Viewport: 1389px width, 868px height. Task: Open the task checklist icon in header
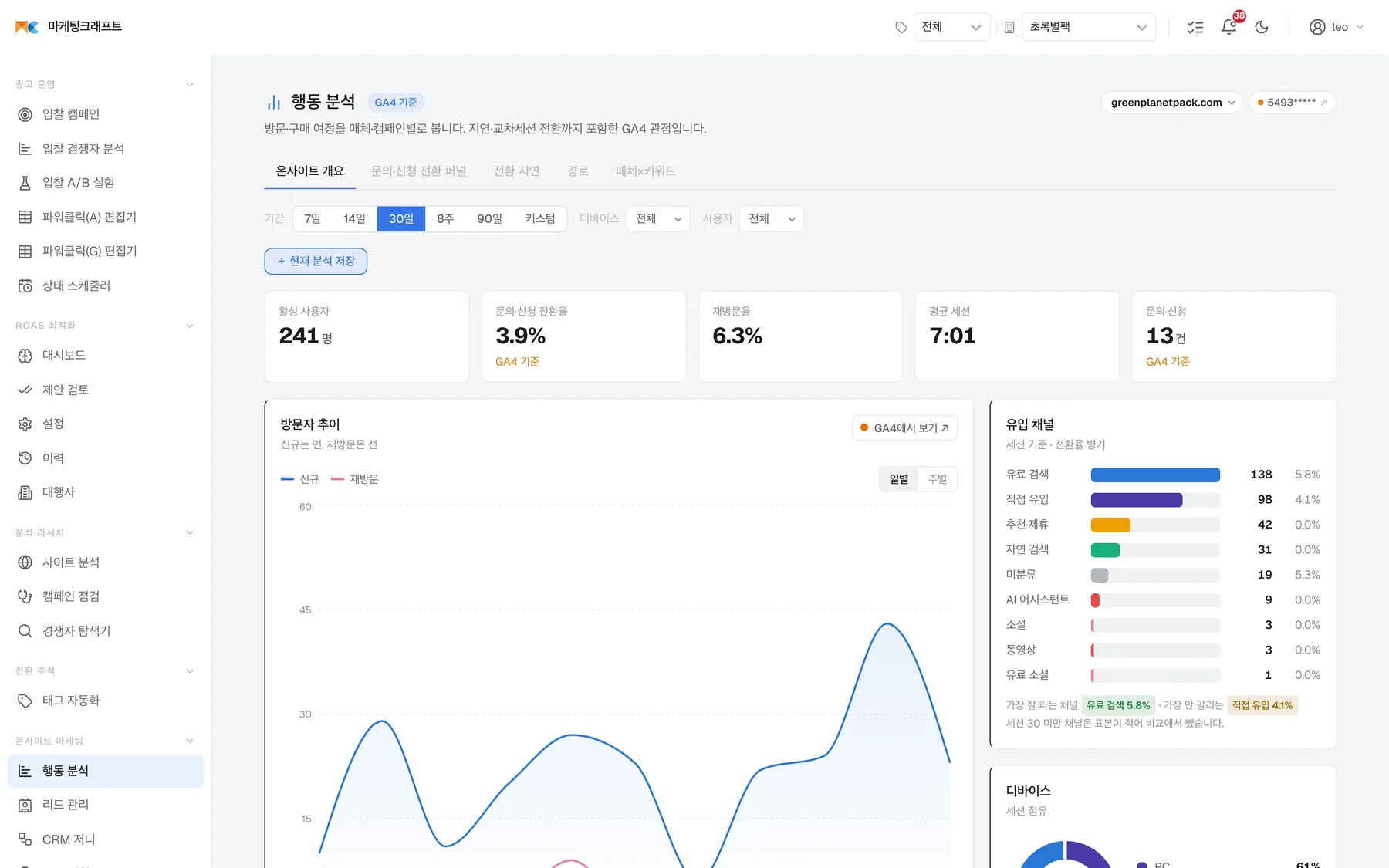pos(1195,27)
